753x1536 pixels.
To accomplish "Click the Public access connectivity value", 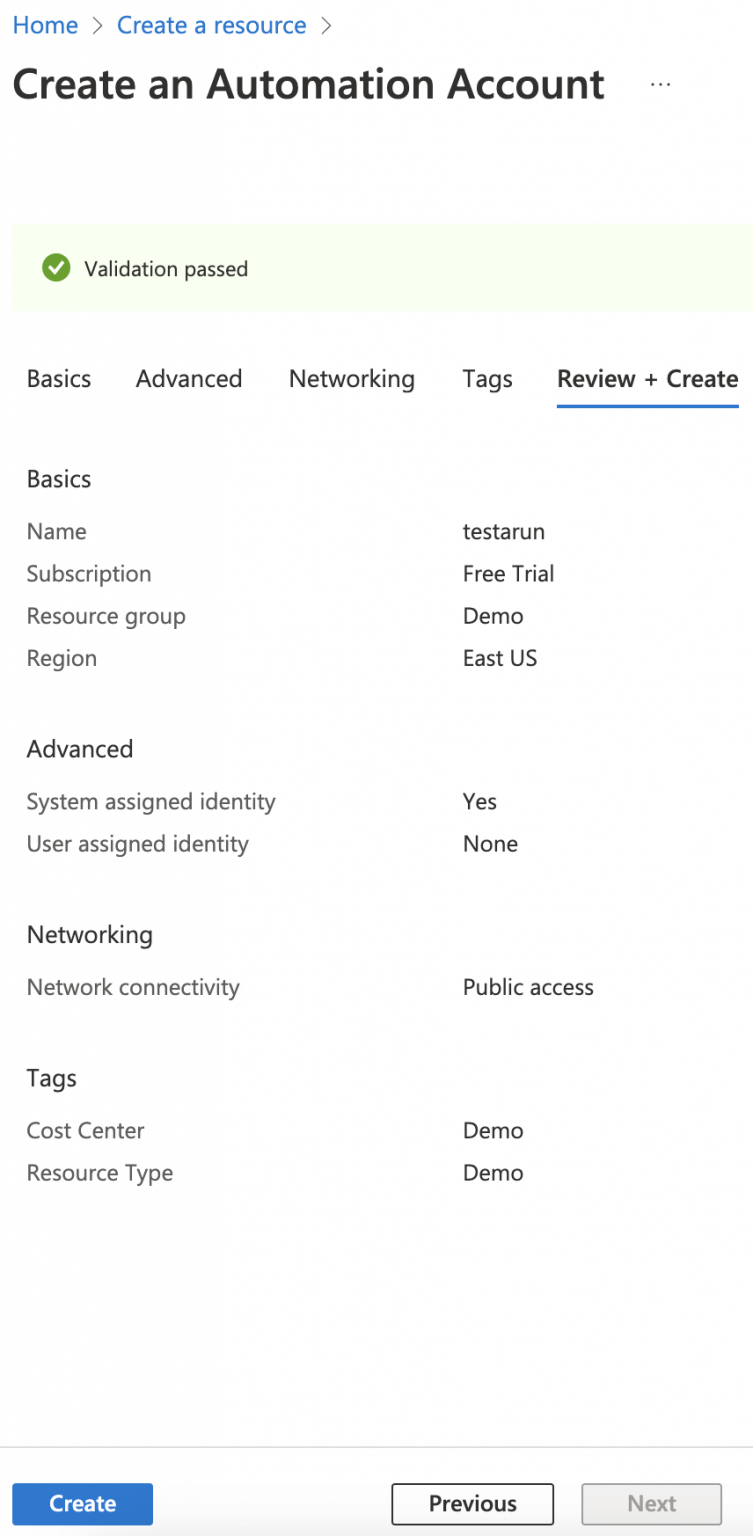I will [528, 988].
